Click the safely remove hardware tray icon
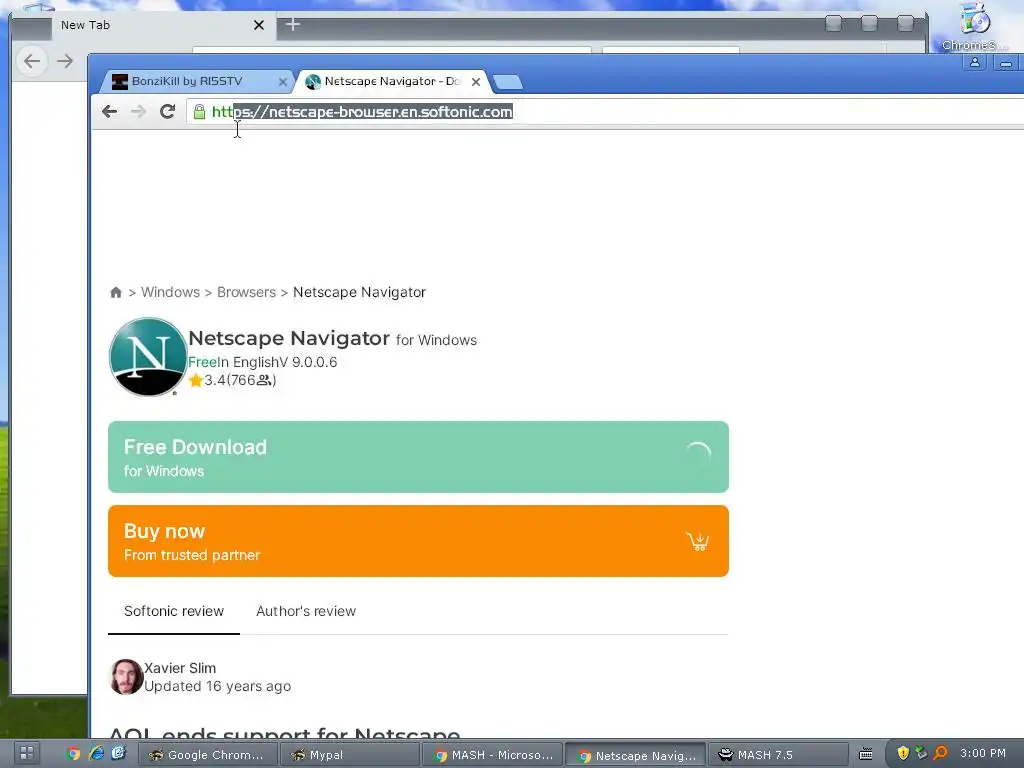This screenshot has width=1024, height=768. point(921,753)
